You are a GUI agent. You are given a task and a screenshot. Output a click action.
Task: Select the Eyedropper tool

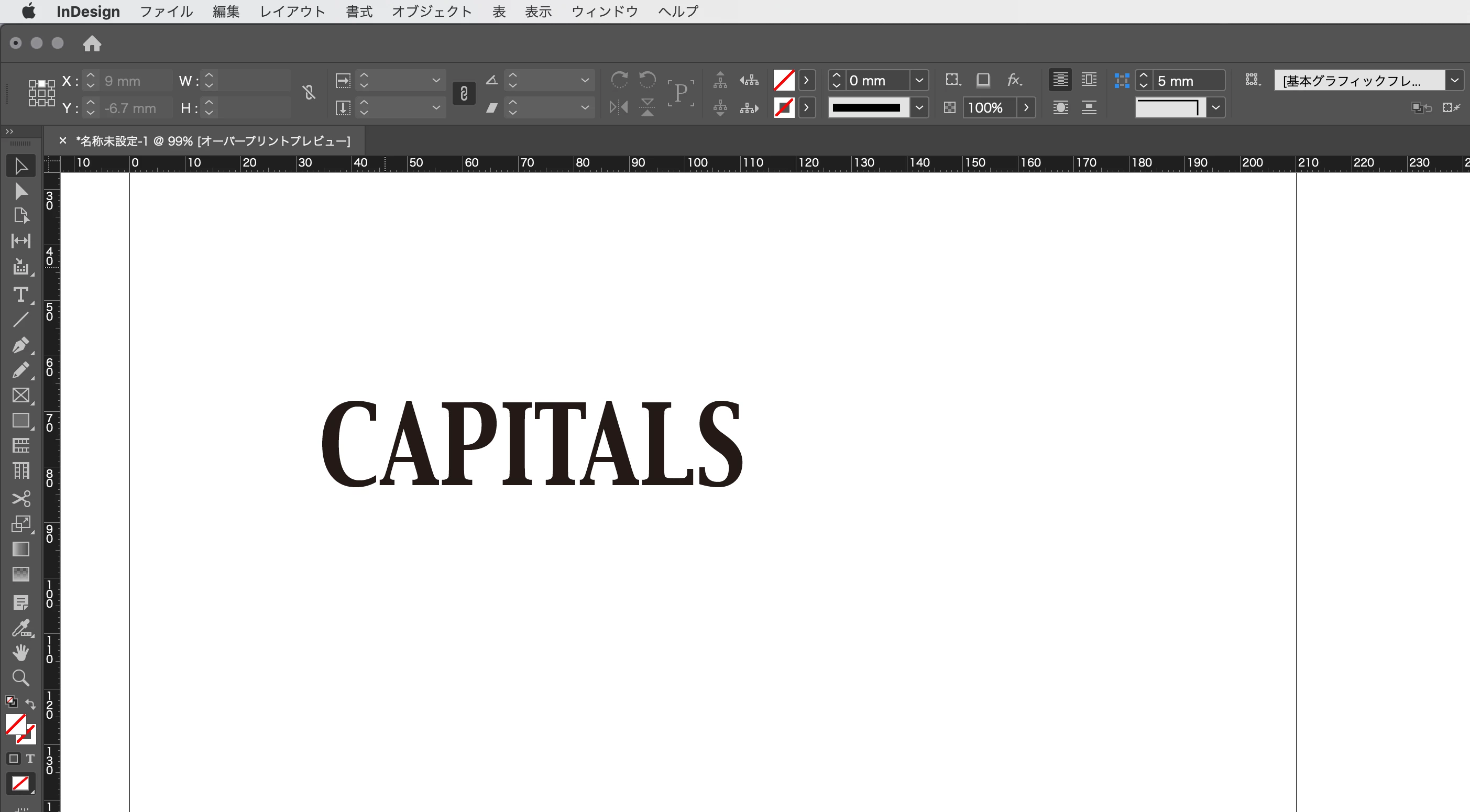click(20, 628)
